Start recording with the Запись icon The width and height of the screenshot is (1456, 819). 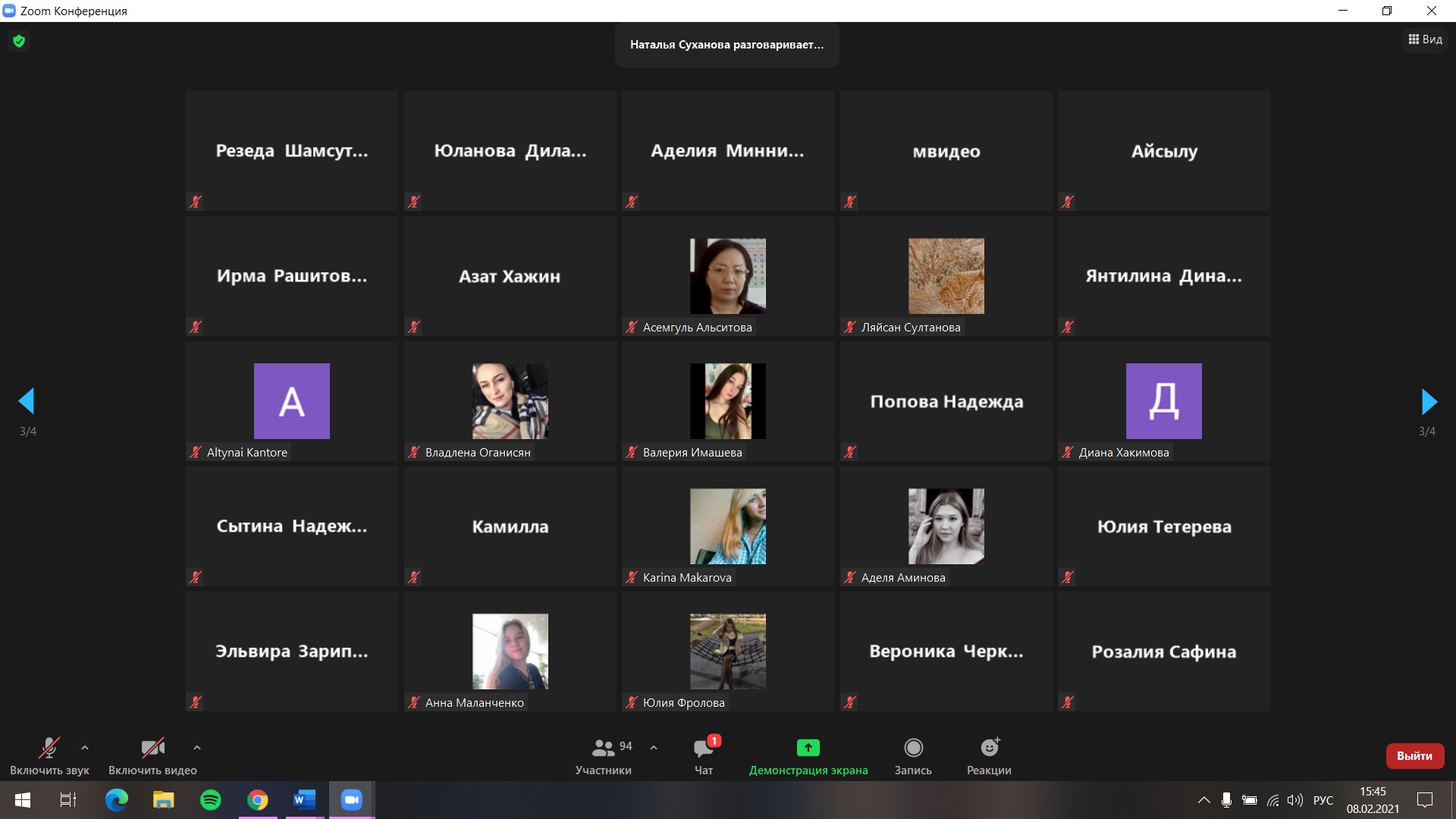coord(913,748)
